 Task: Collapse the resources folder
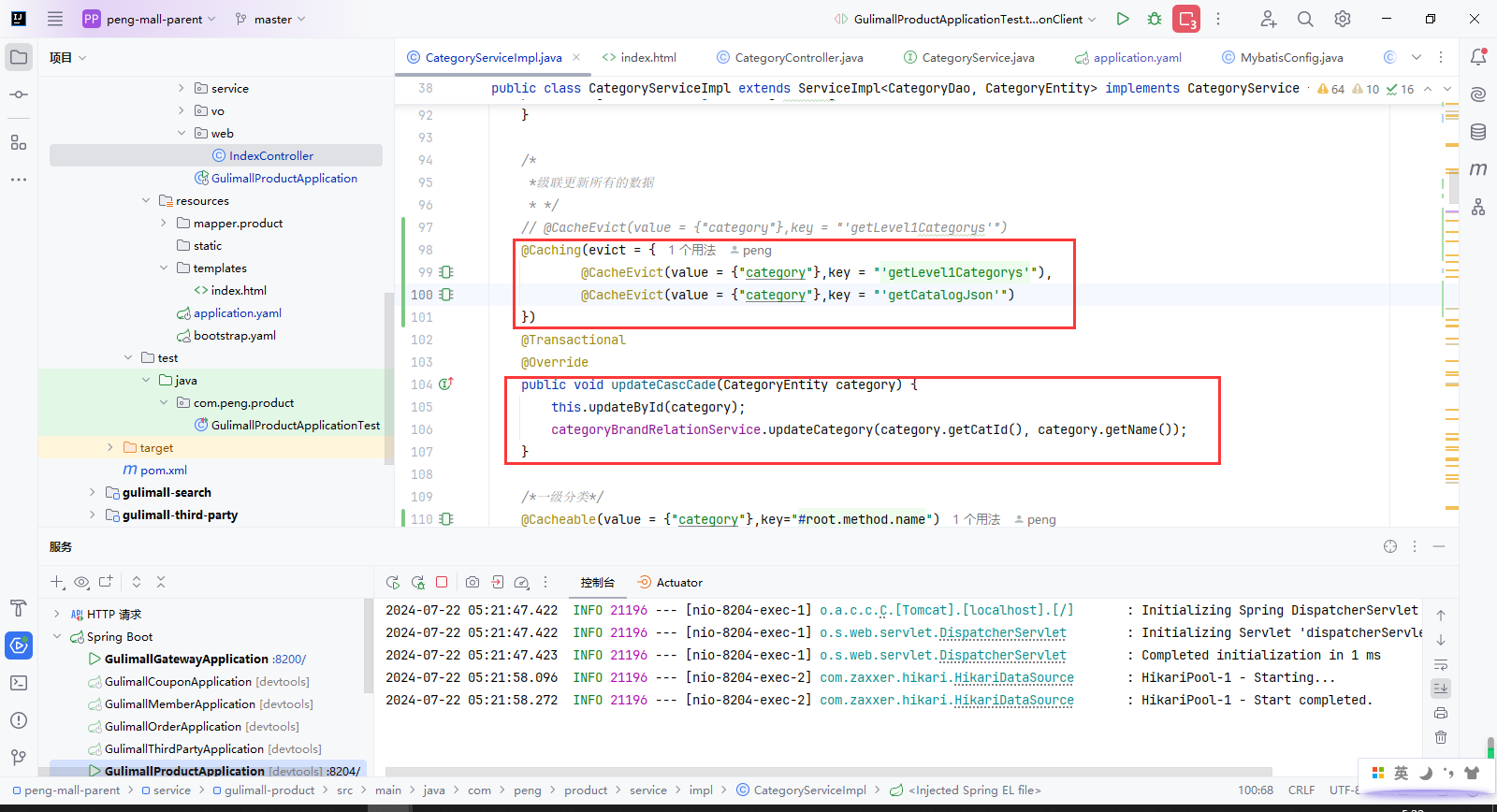tap(146, 200)
